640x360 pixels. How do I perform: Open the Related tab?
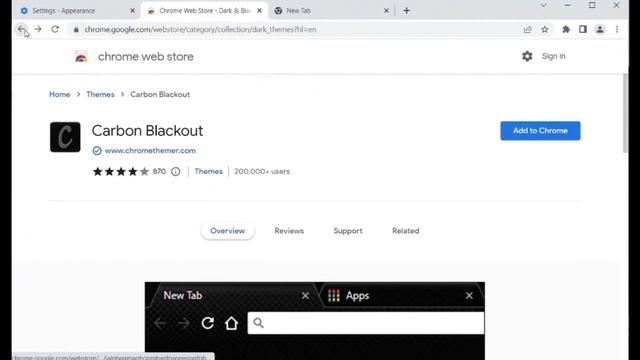coord(406,231)
